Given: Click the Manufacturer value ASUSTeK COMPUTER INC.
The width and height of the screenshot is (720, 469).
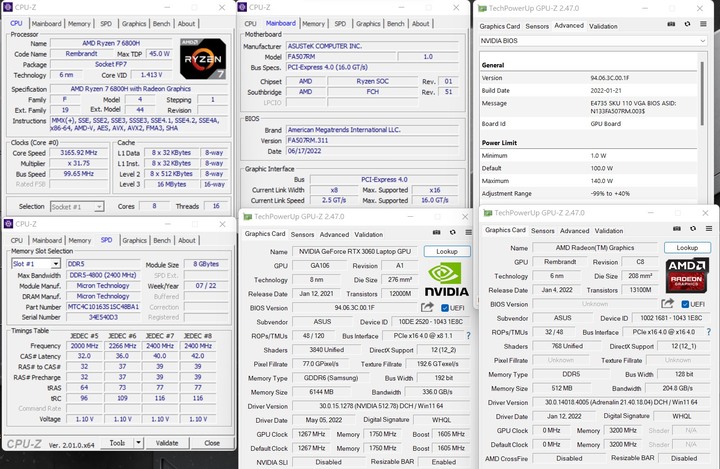Looking at the screenshot, I should point(372,46).
